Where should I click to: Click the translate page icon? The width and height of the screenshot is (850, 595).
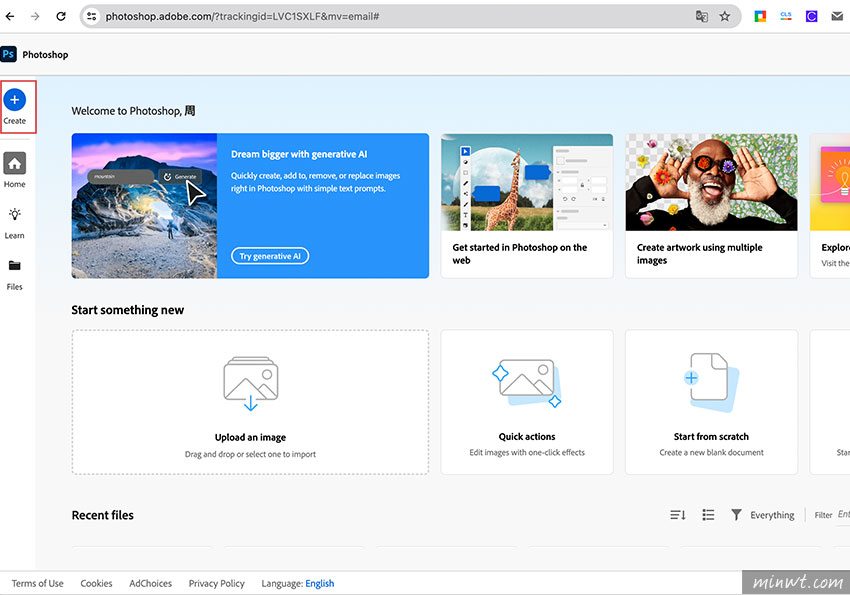[x=701, y=16]
